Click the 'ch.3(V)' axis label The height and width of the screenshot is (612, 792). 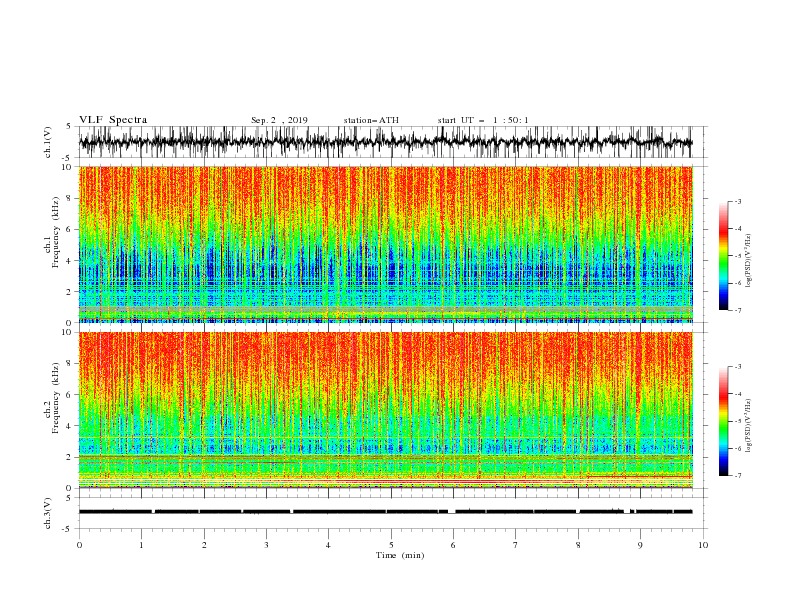coord(48,513)
